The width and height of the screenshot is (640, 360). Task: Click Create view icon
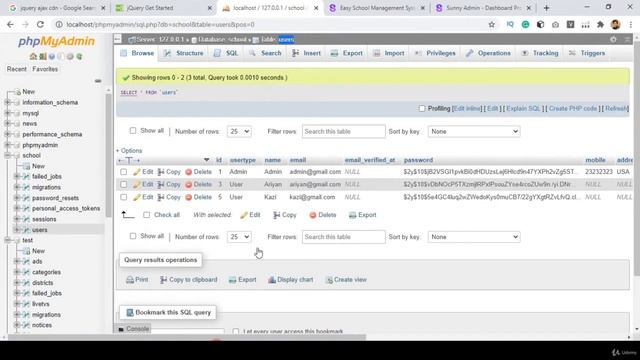coord(329,280)
